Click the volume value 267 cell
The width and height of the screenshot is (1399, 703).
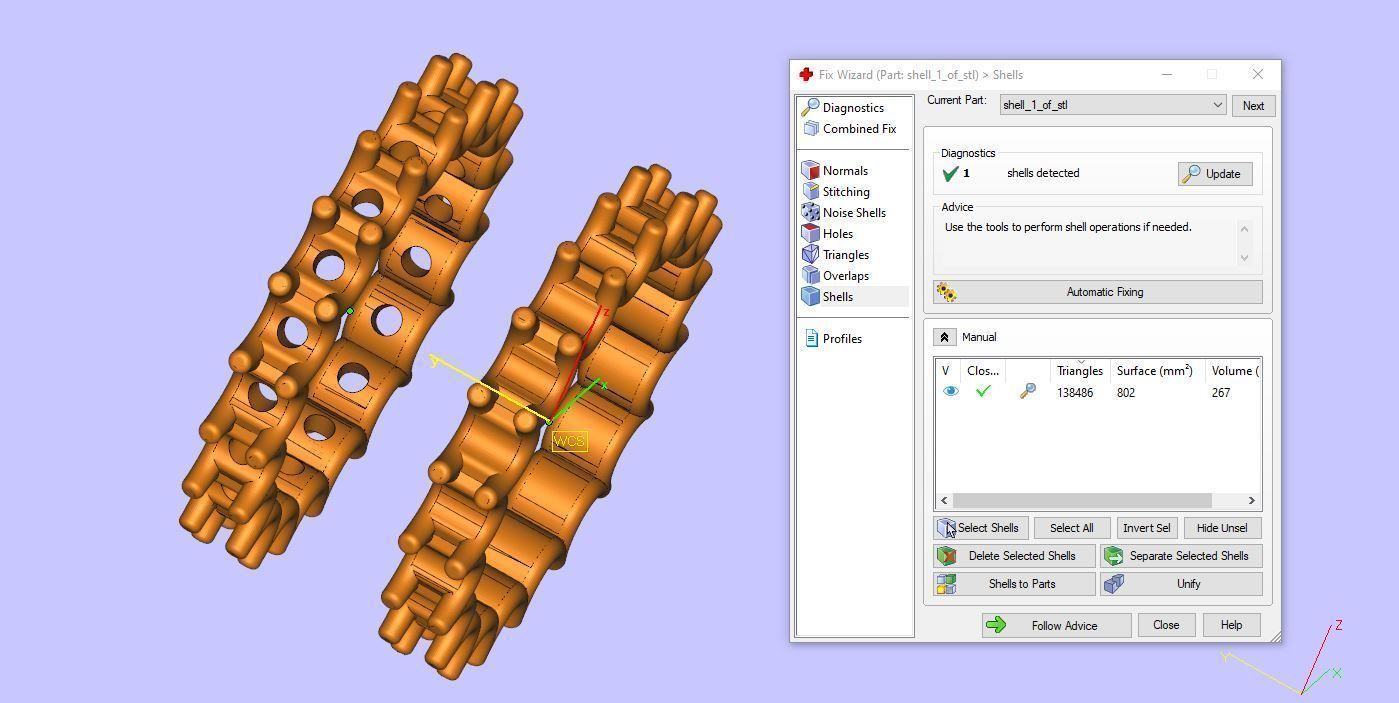coord(1221,392)
